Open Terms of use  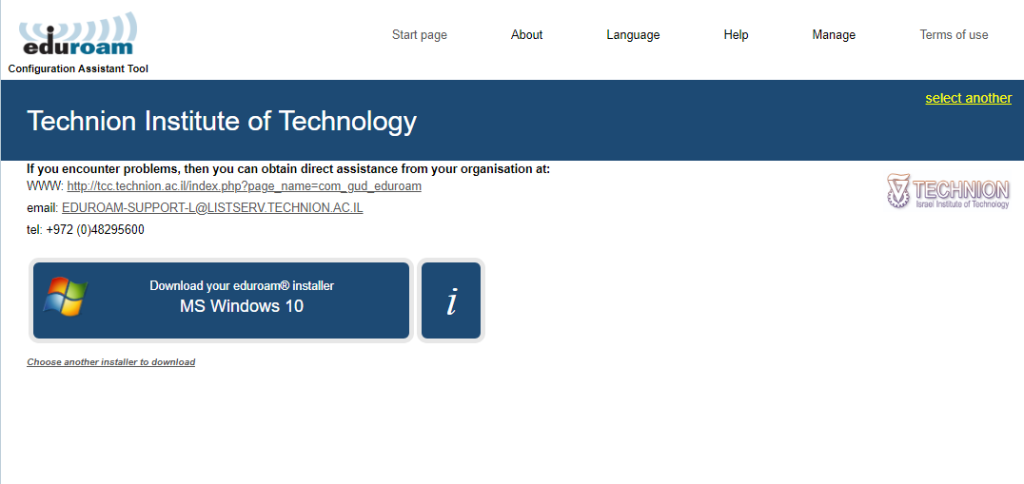(953, 35)
